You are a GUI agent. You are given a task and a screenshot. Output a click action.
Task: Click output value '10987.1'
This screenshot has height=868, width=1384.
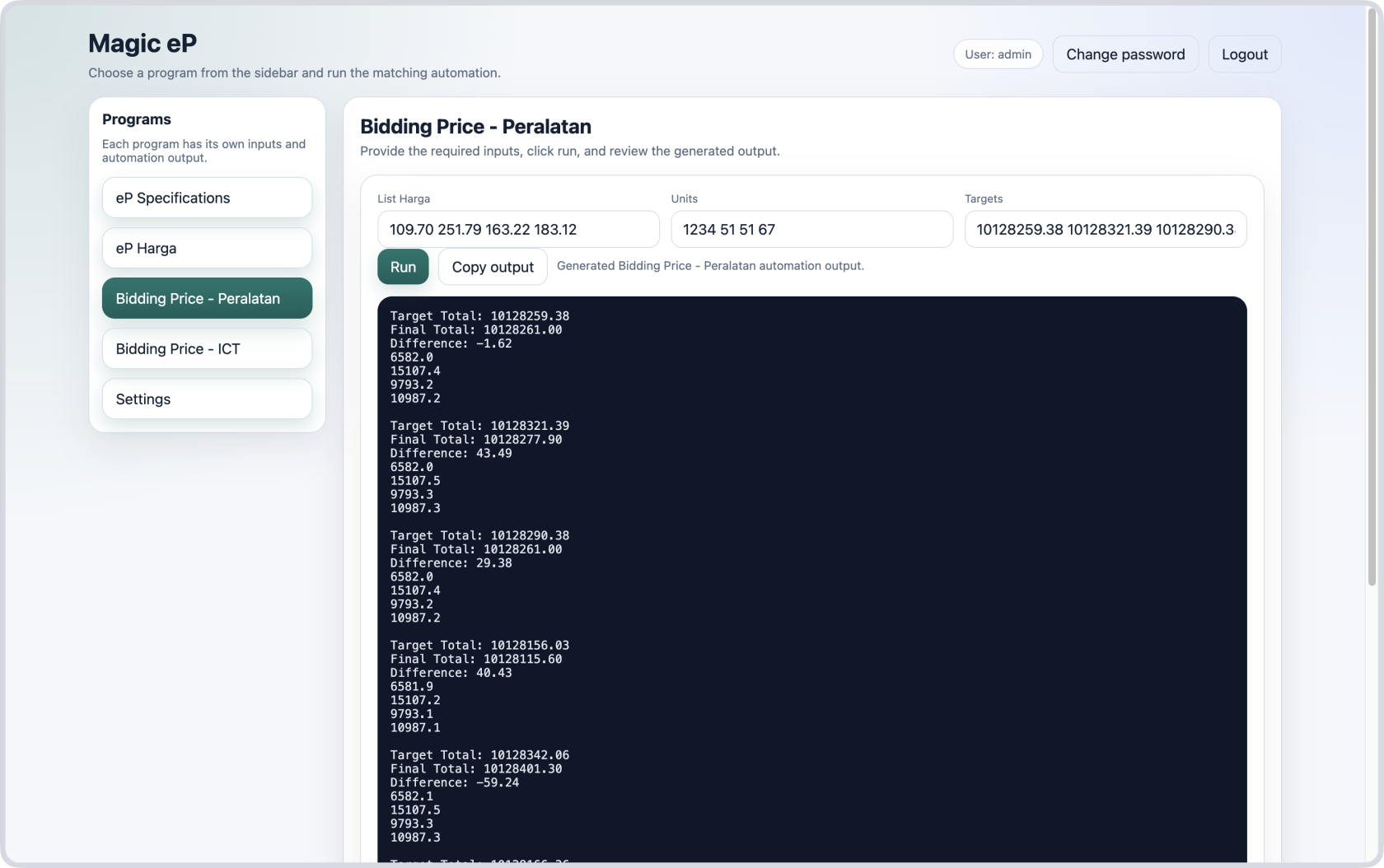coord(415,728)
